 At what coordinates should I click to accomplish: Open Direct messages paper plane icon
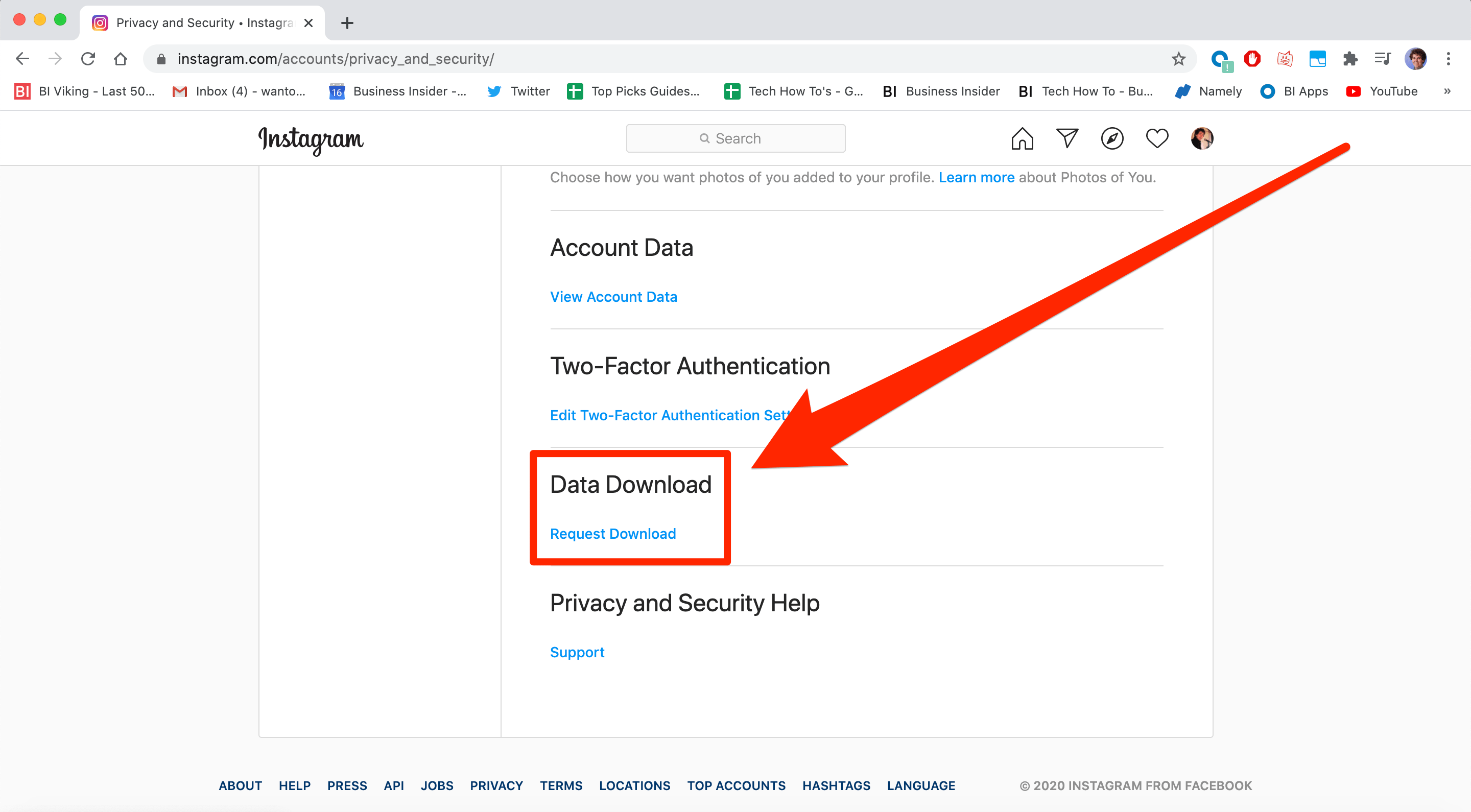click(1066, 139)
